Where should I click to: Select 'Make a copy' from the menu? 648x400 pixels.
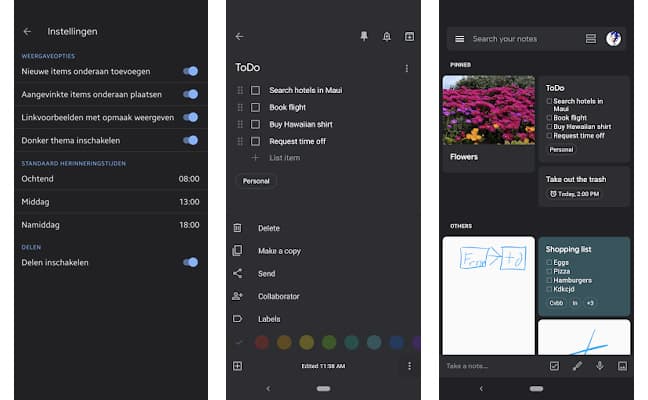(279, 251)
